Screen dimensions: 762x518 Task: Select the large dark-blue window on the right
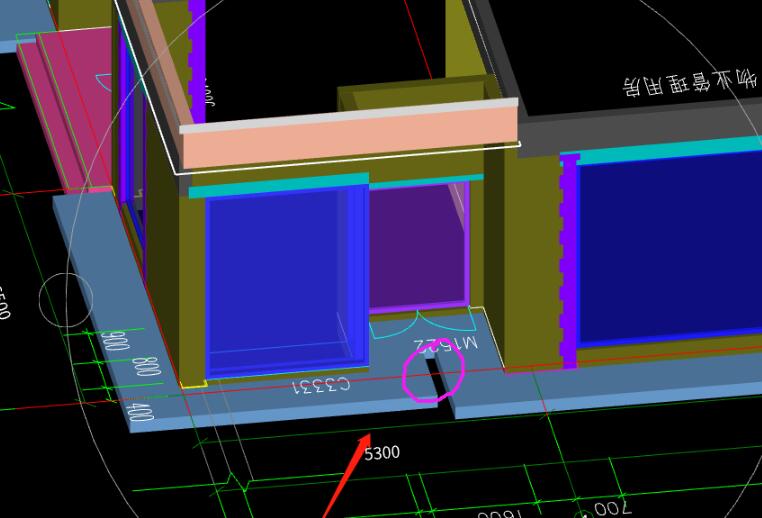(x=670, y=248)
